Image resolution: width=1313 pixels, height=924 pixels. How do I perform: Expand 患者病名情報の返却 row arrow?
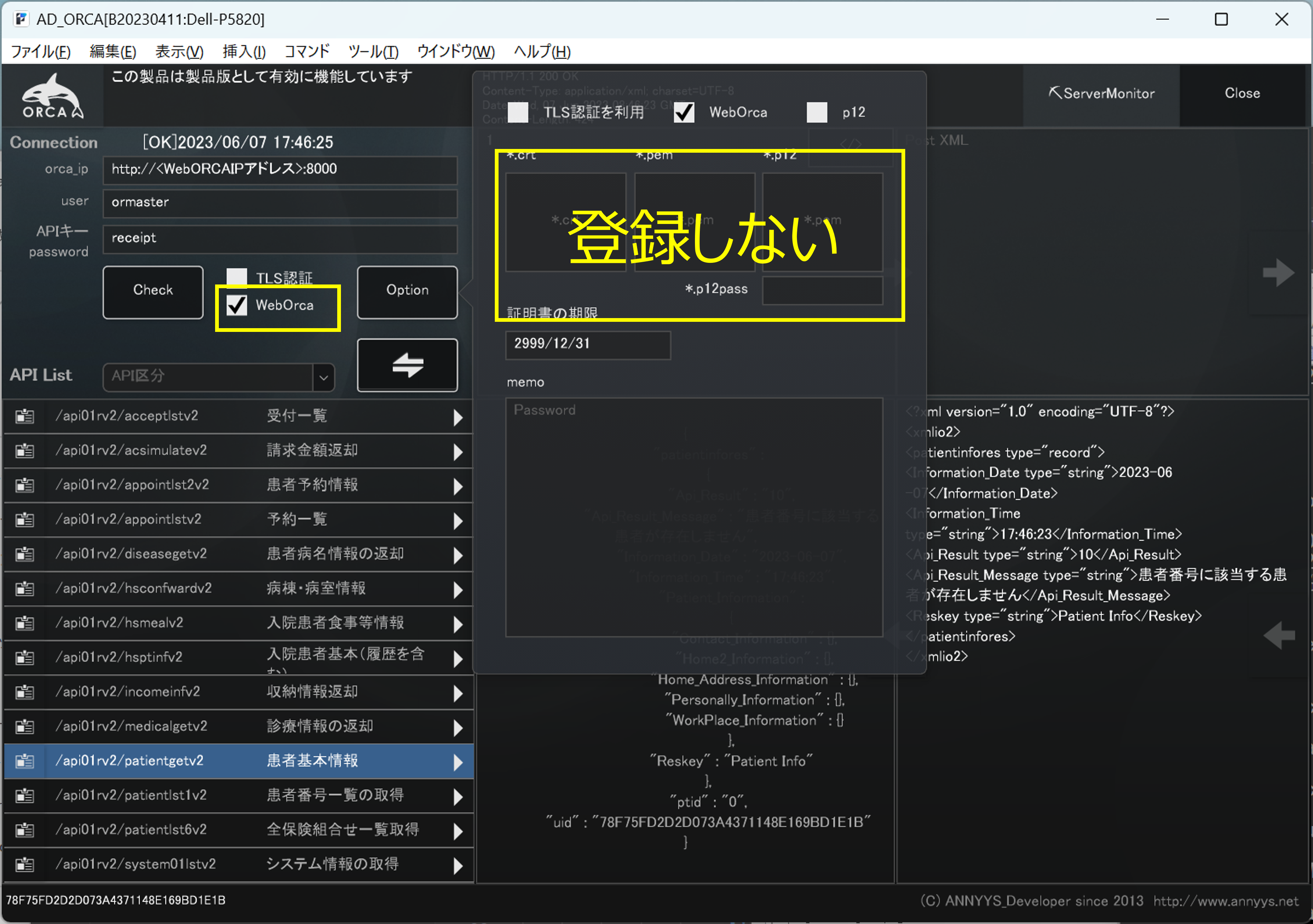[x=457, y=555]
